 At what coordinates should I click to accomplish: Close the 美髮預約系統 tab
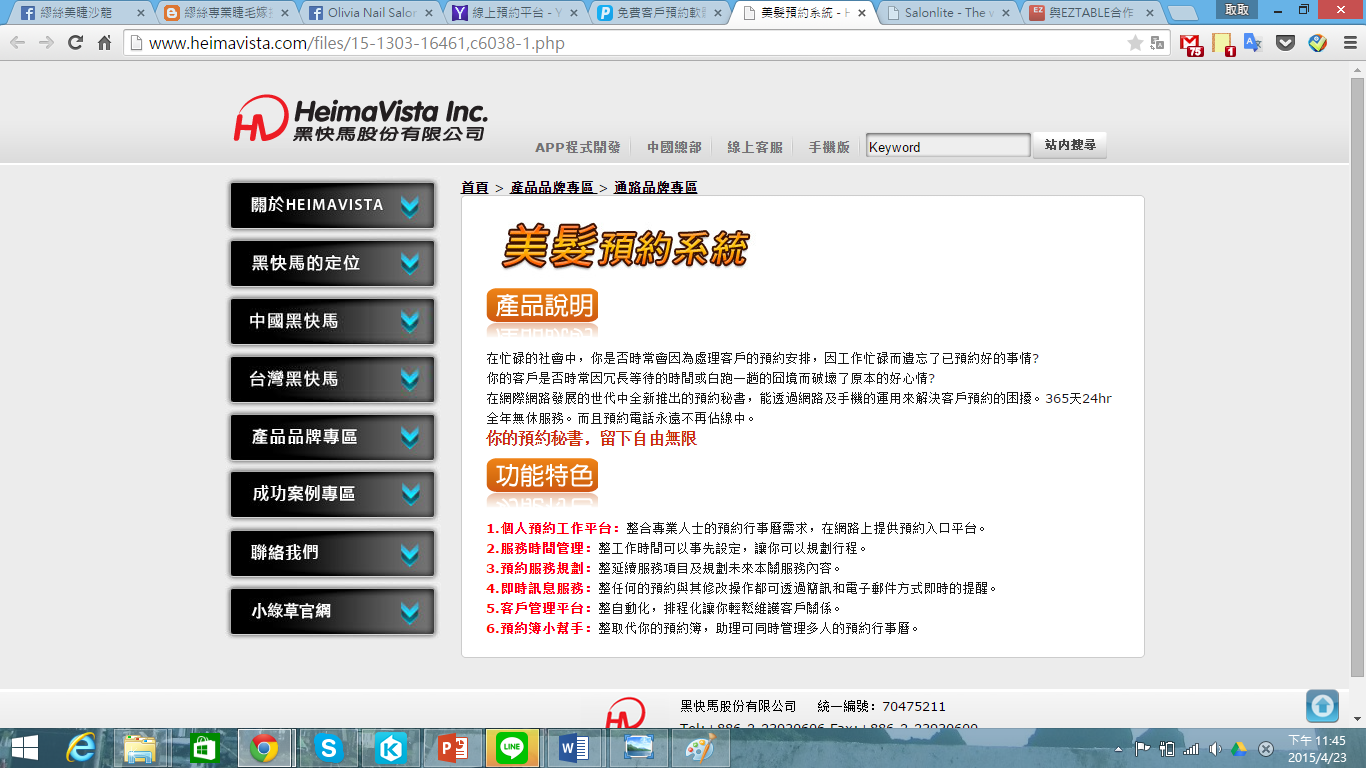pos(861,13)
